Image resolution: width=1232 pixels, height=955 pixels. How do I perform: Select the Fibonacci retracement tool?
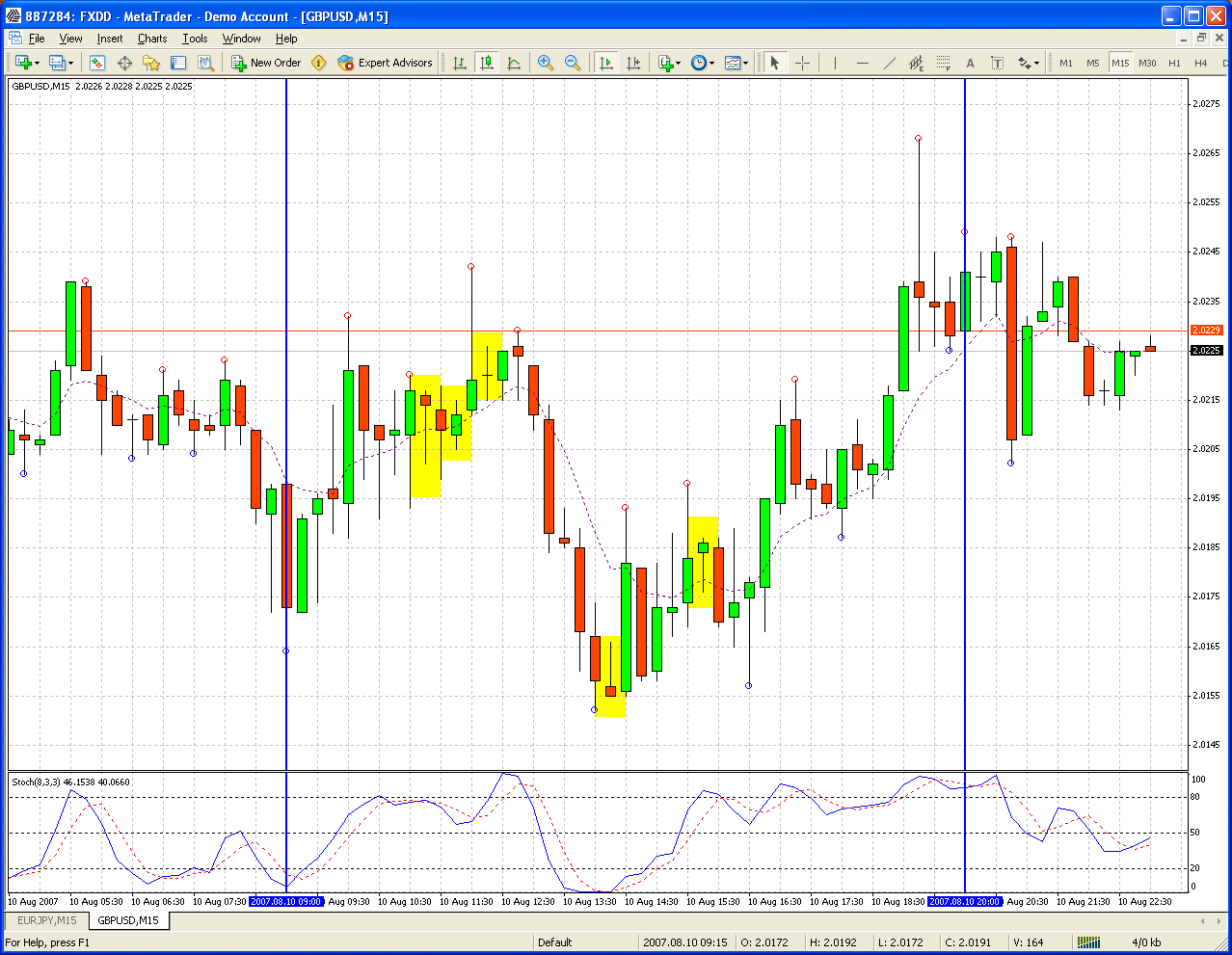[x=943, y=63]
